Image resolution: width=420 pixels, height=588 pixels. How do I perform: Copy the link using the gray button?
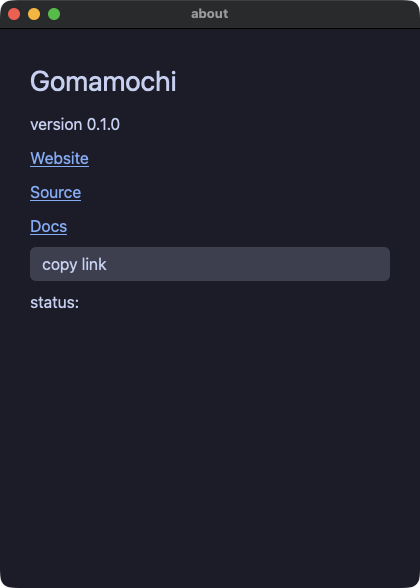tap(210, 264)
